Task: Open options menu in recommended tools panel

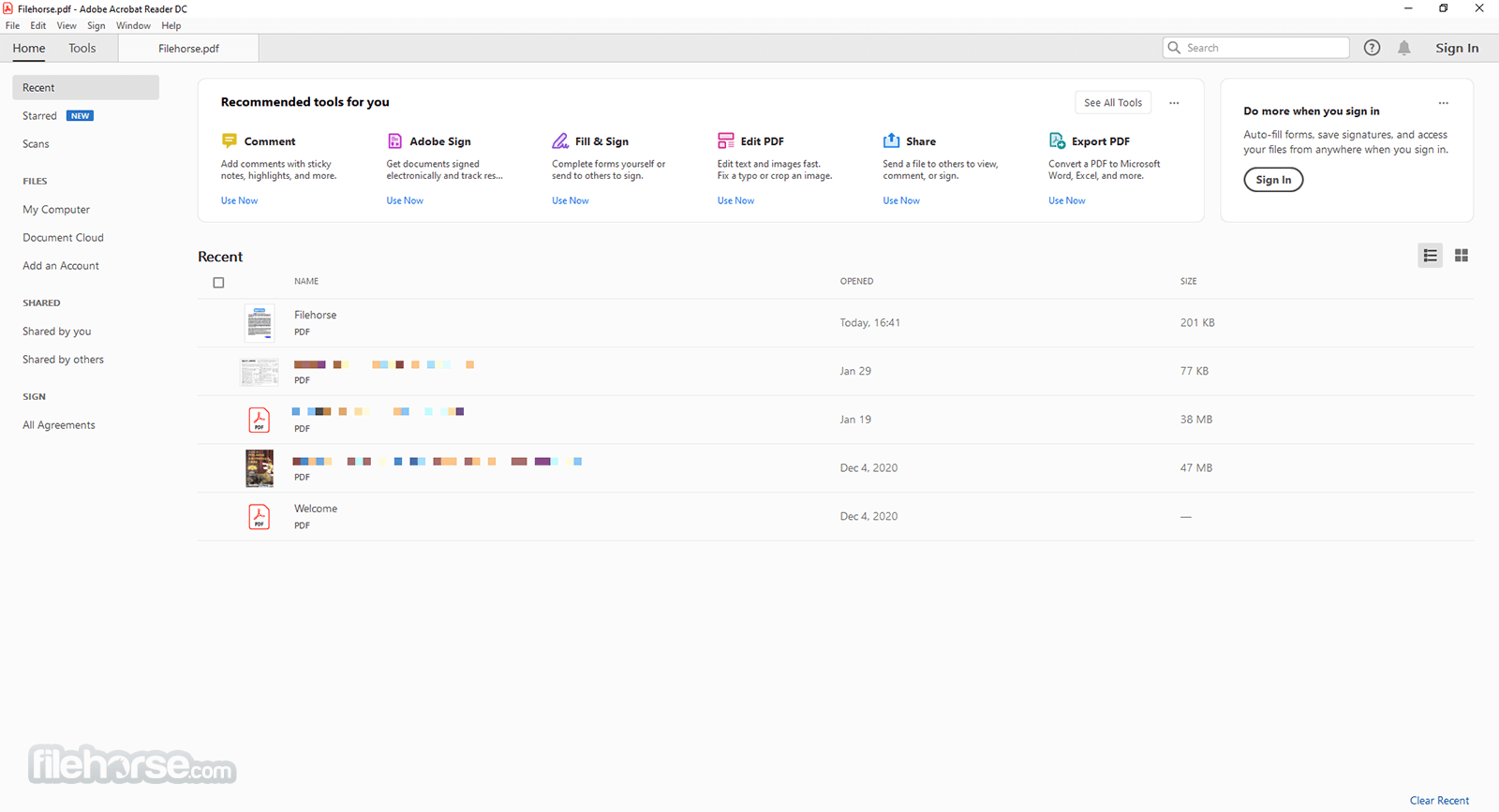Action: click(x=1174, y=103)
